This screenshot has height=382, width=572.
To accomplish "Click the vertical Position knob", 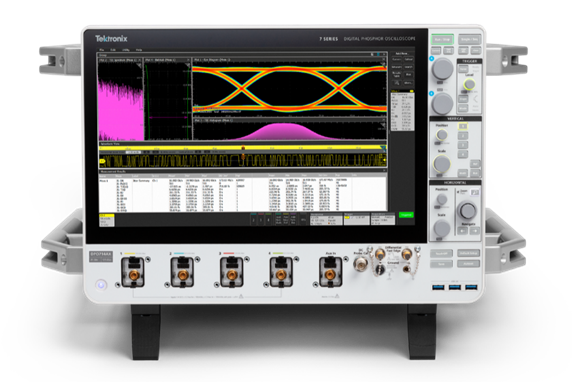I will click(442, 135).
